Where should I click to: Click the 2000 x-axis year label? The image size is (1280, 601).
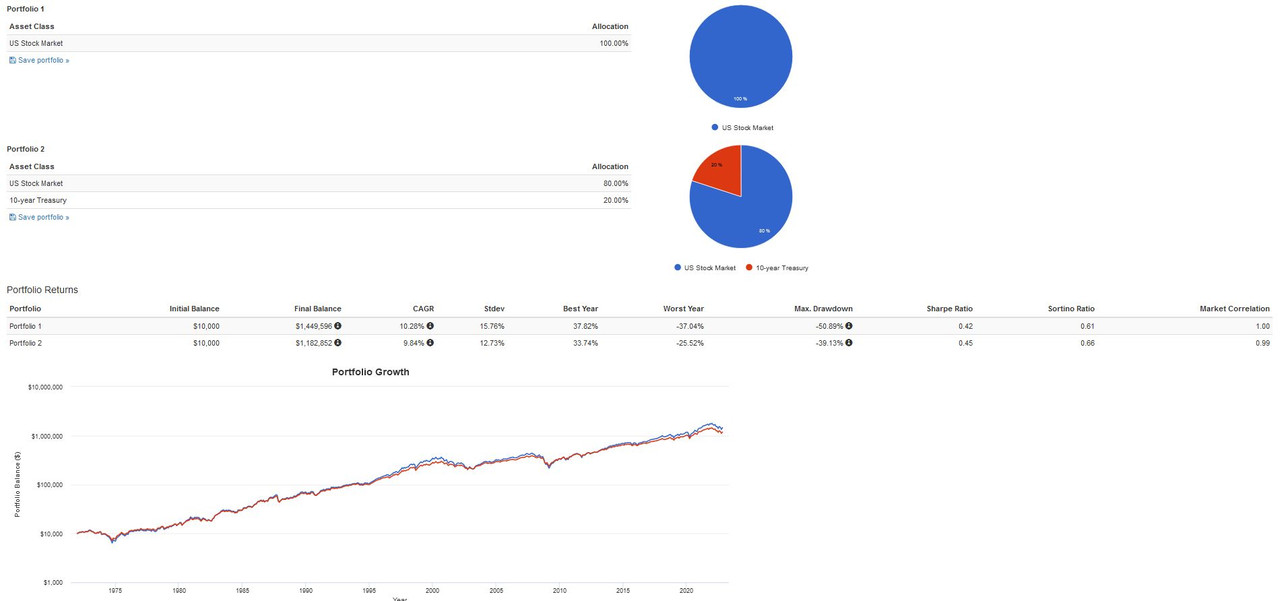pyautogui.click(x=433, y=591)
